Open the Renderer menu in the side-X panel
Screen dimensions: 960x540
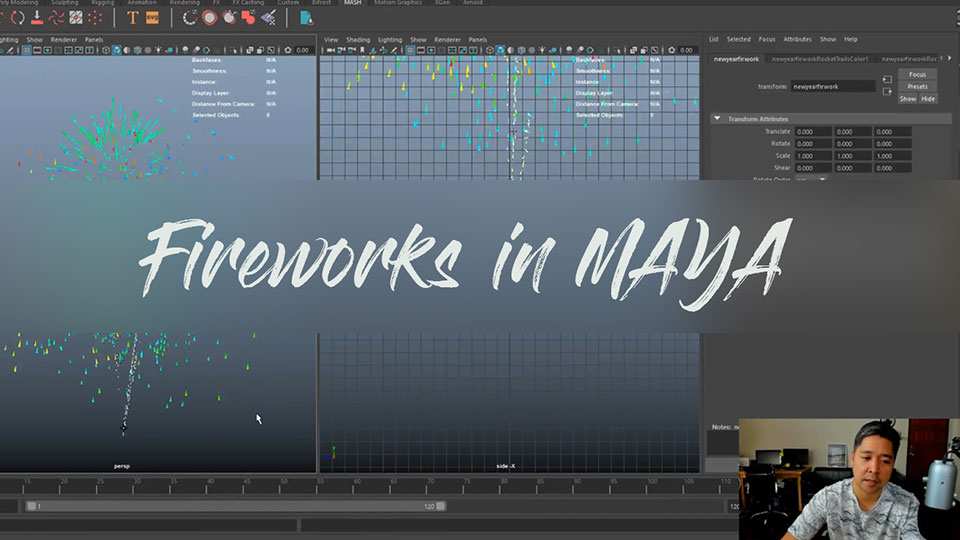pyautogui.click(x=448, y=39)
